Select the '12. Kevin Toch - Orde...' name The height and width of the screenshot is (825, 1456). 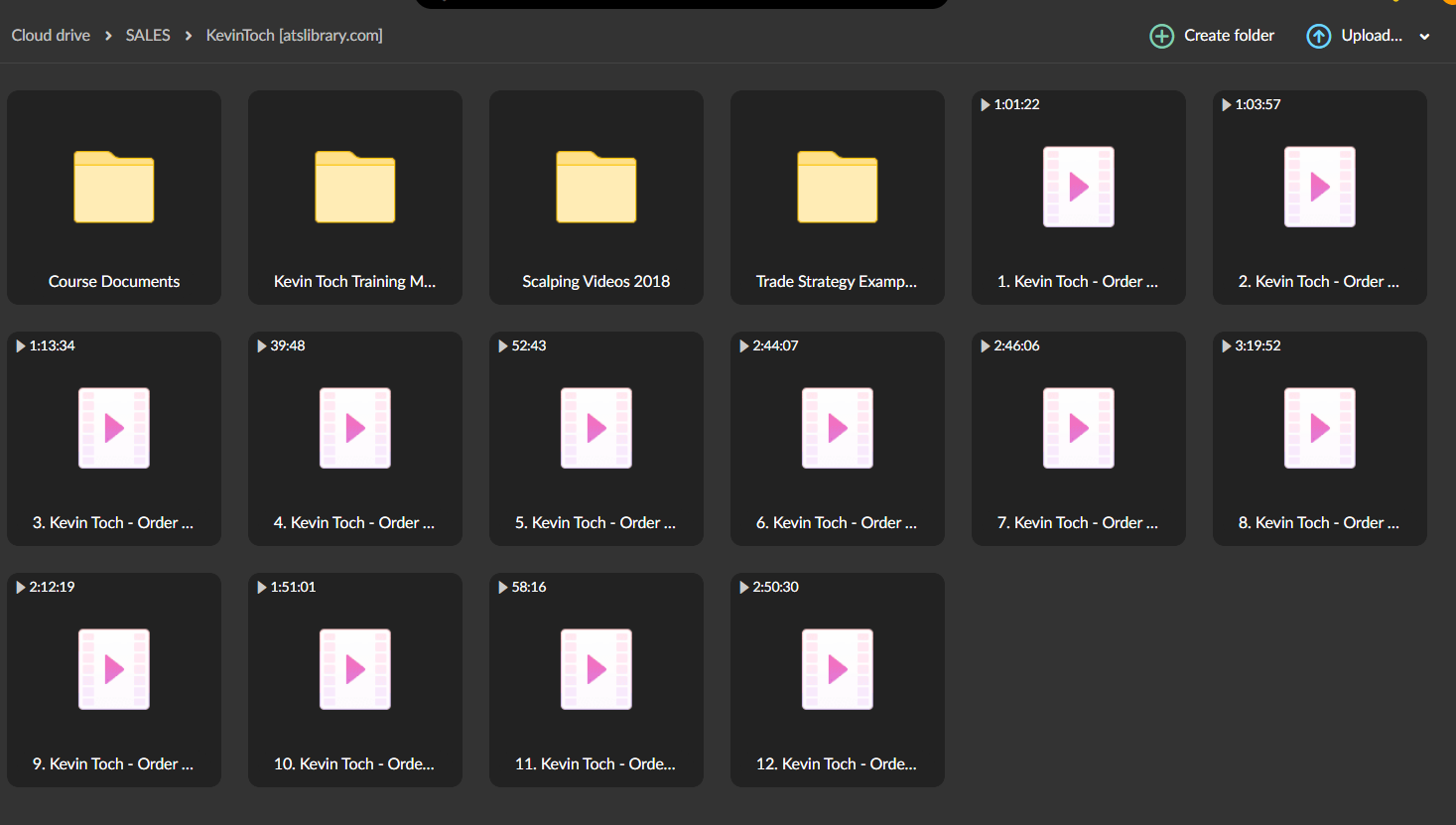pos(837,763)
